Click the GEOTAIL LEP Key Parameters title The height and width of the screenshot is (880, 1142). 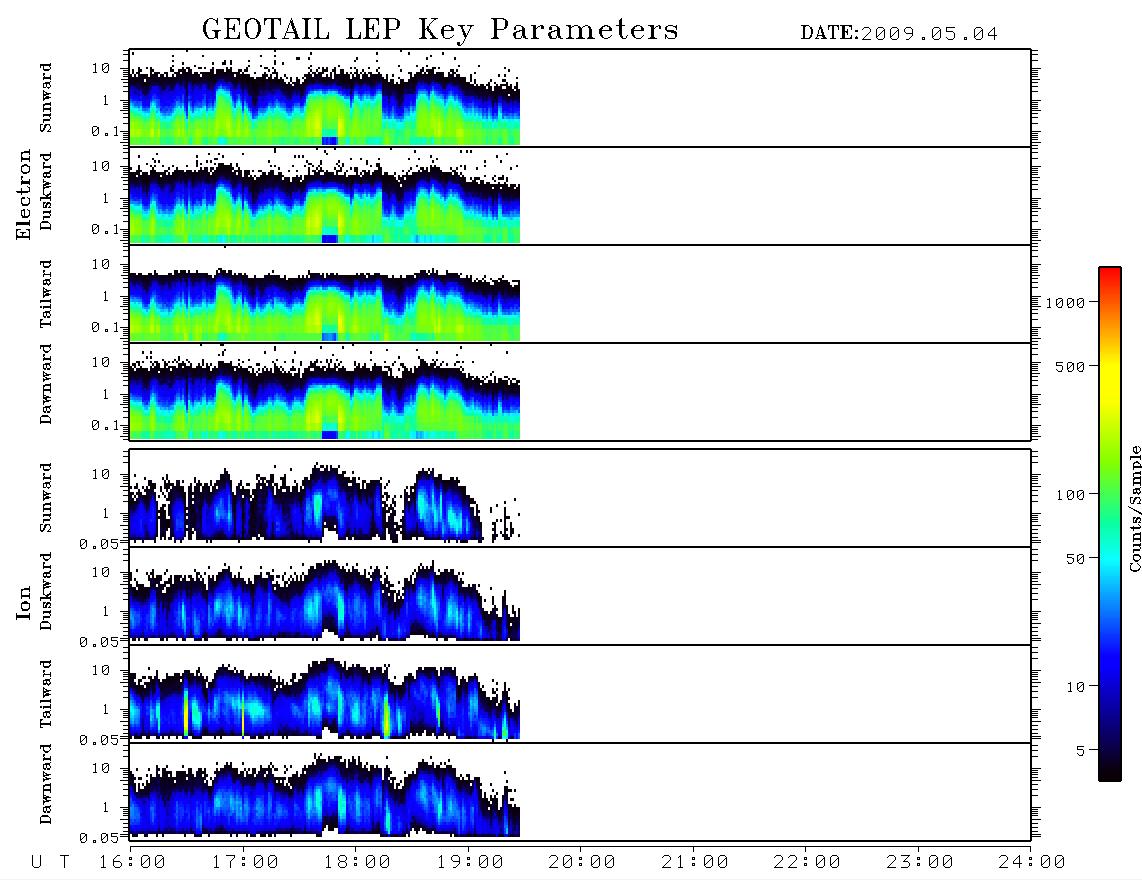point(440,30)
